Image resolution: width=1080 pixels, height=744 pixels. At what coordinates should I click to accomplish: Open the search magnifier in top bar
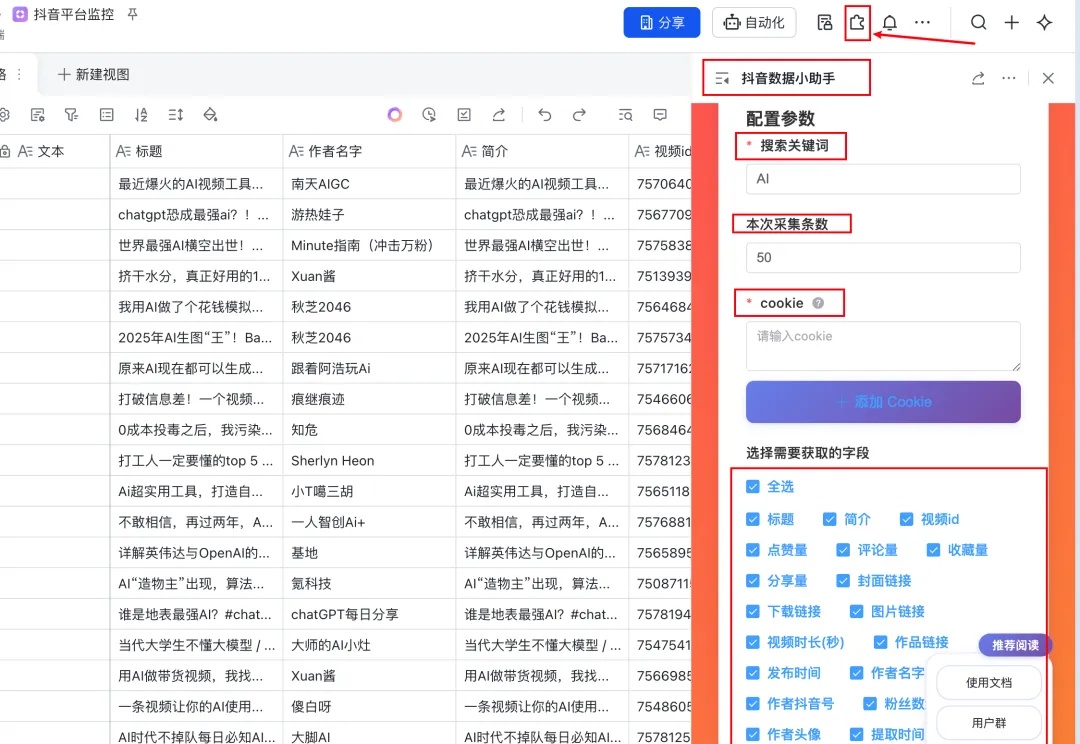click(979, 23)
